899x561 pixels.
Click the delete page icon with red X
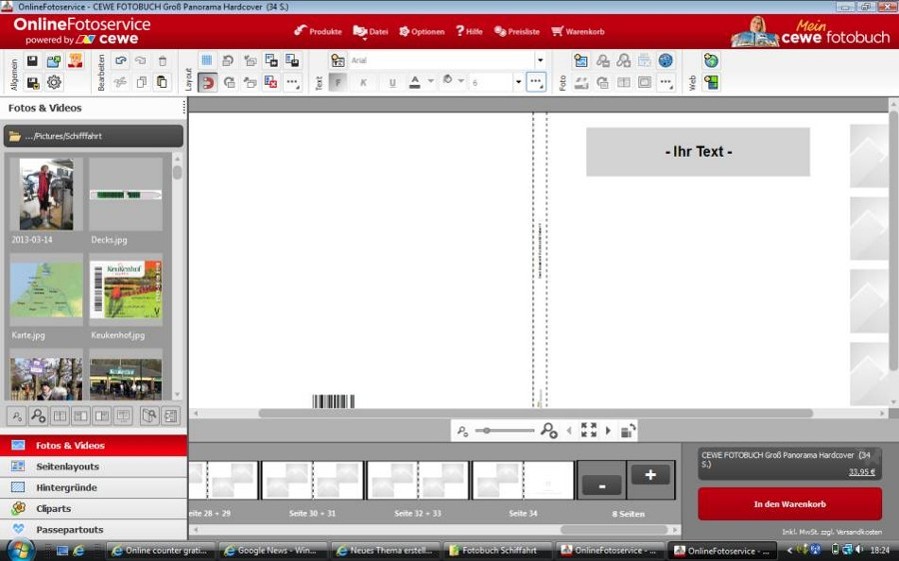pos(271,82)
